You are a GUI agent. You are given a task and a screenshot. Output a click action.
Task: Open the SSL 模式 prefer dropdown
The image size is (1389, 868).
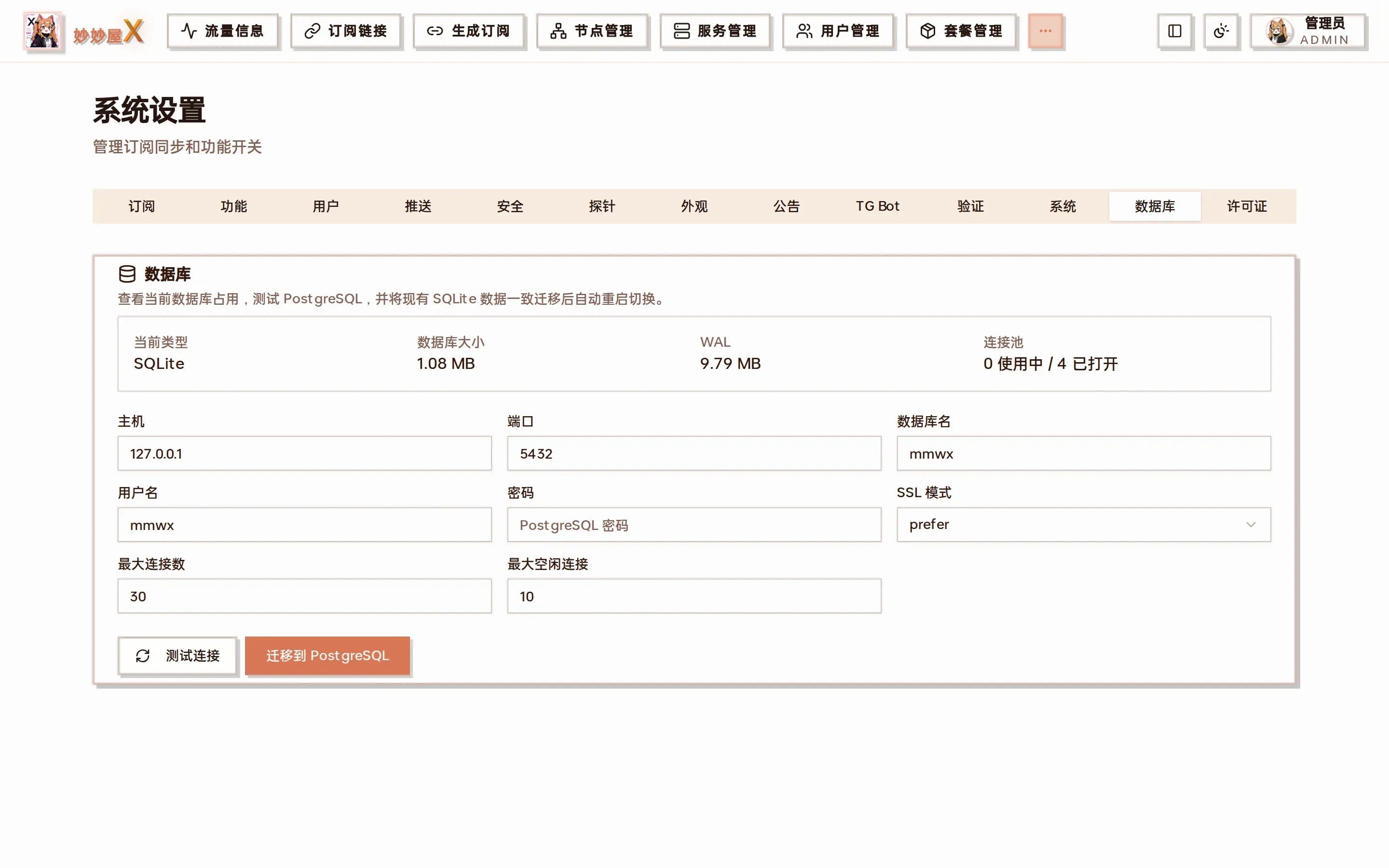coord(1084,525)
